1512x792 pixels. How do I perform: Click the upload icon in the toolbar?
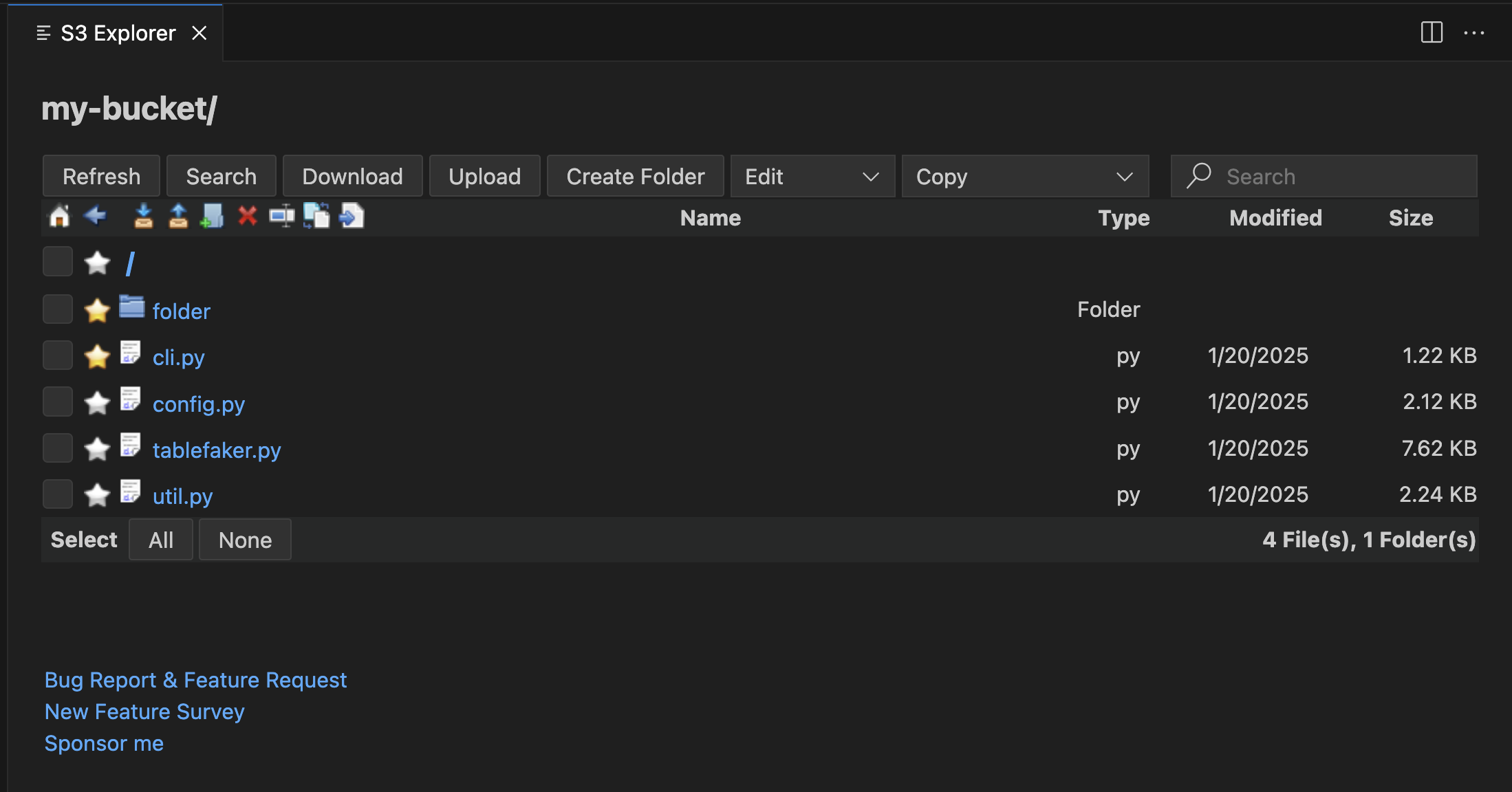coord(177,216)
